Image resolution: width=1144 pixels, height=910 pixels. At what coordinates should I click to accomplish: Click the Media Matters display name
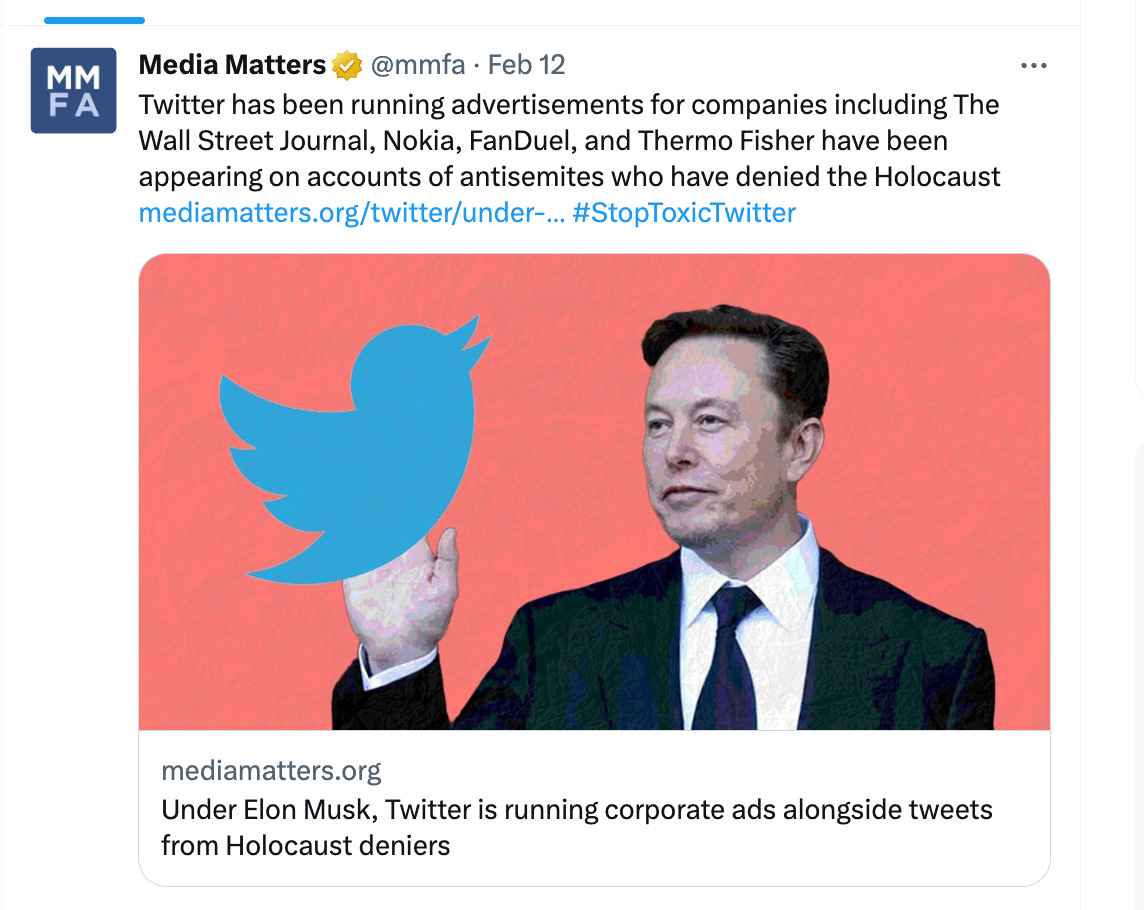232,66
